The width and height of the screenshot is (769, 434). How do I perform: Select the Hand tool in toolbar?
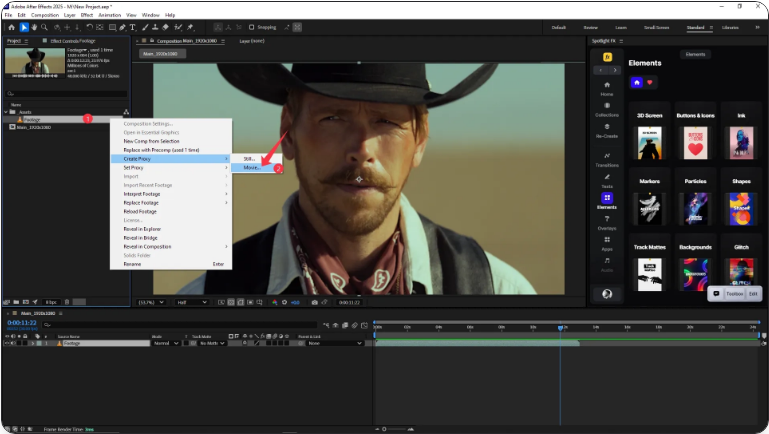36,27
